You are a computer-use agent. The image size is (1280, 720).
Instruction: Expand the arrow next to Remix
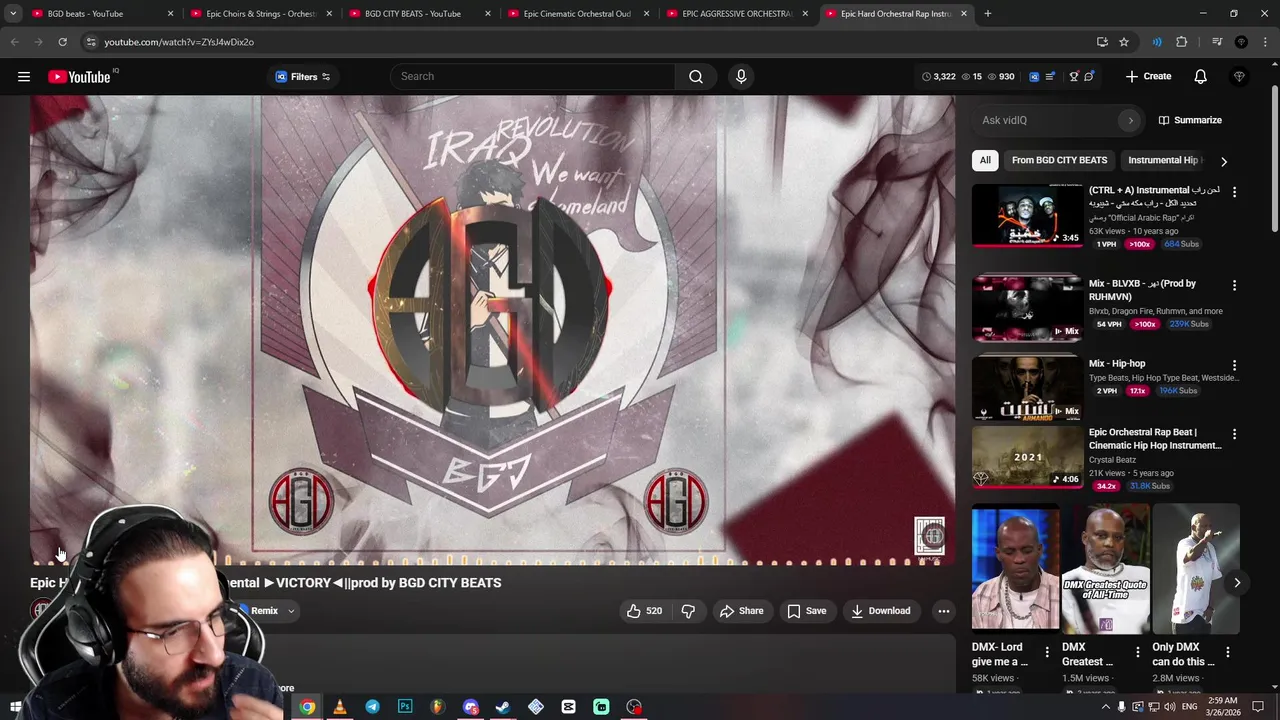tap(291, 611)
